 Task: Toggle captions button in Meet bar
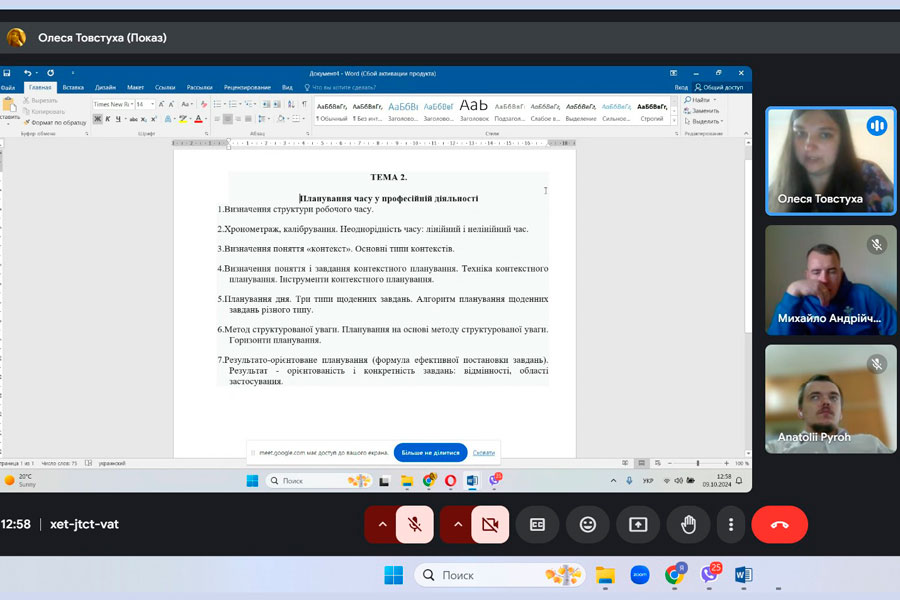pos(538,524)
